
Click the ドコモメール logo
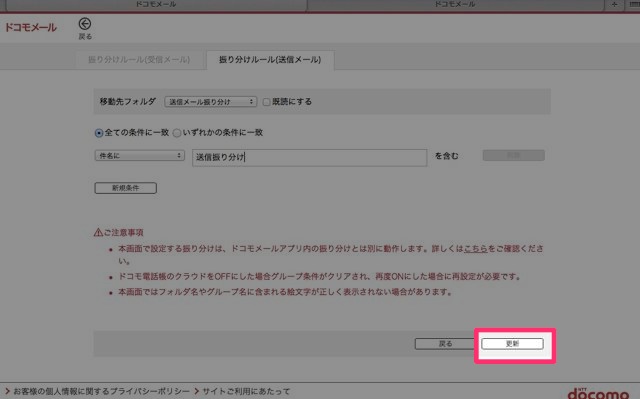(31, 28)
